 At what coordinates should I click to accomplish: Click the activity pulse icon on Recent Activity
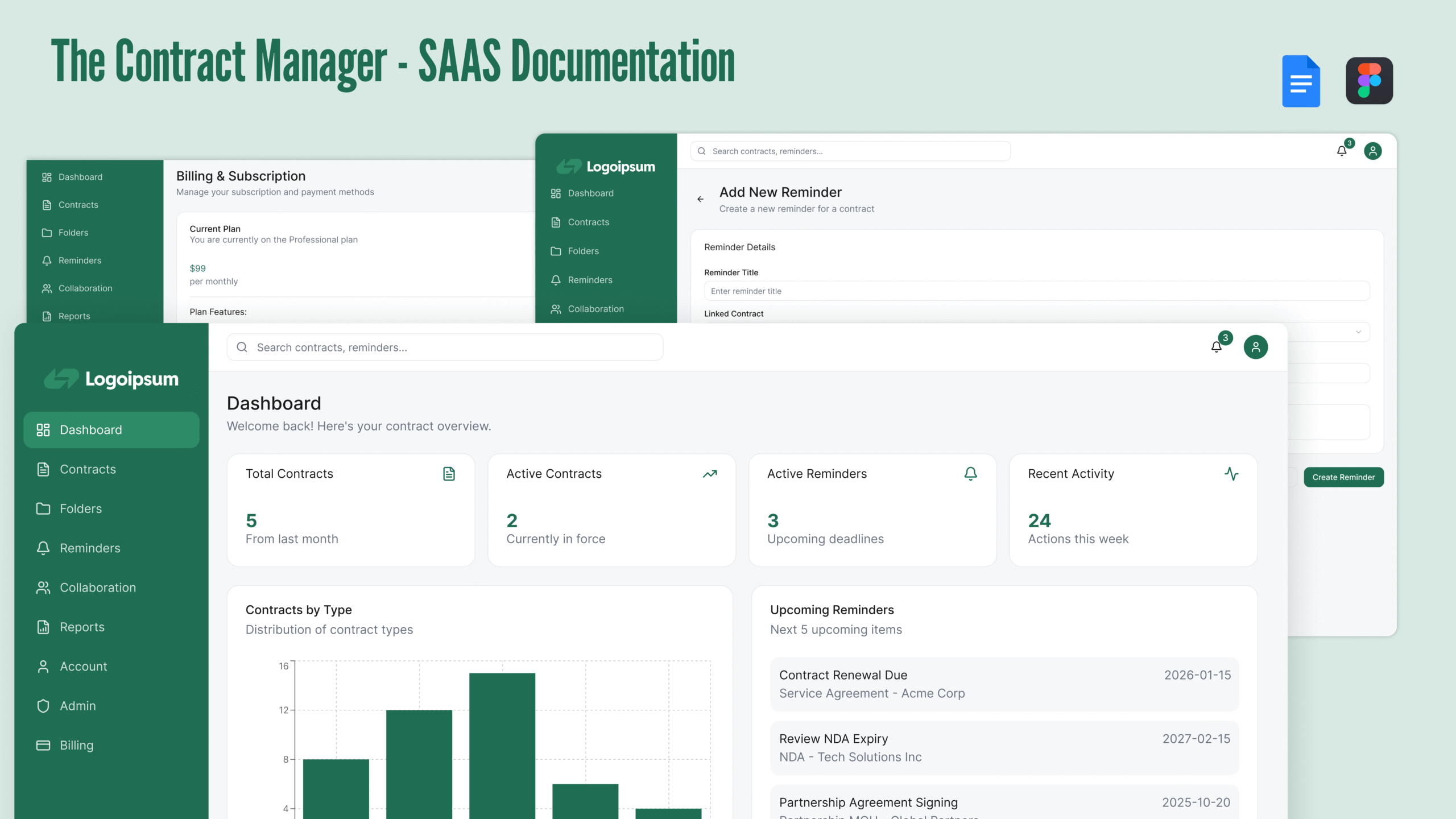(1231, 474)
